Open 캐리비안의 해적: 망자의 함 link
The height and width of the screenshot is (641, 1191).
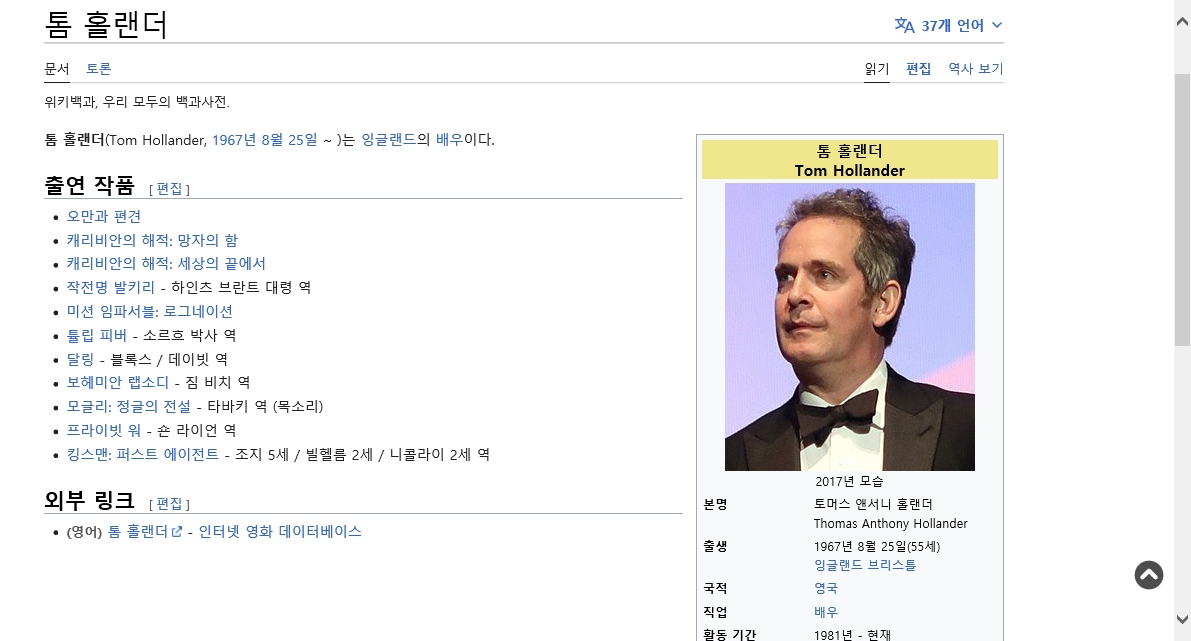152,240
